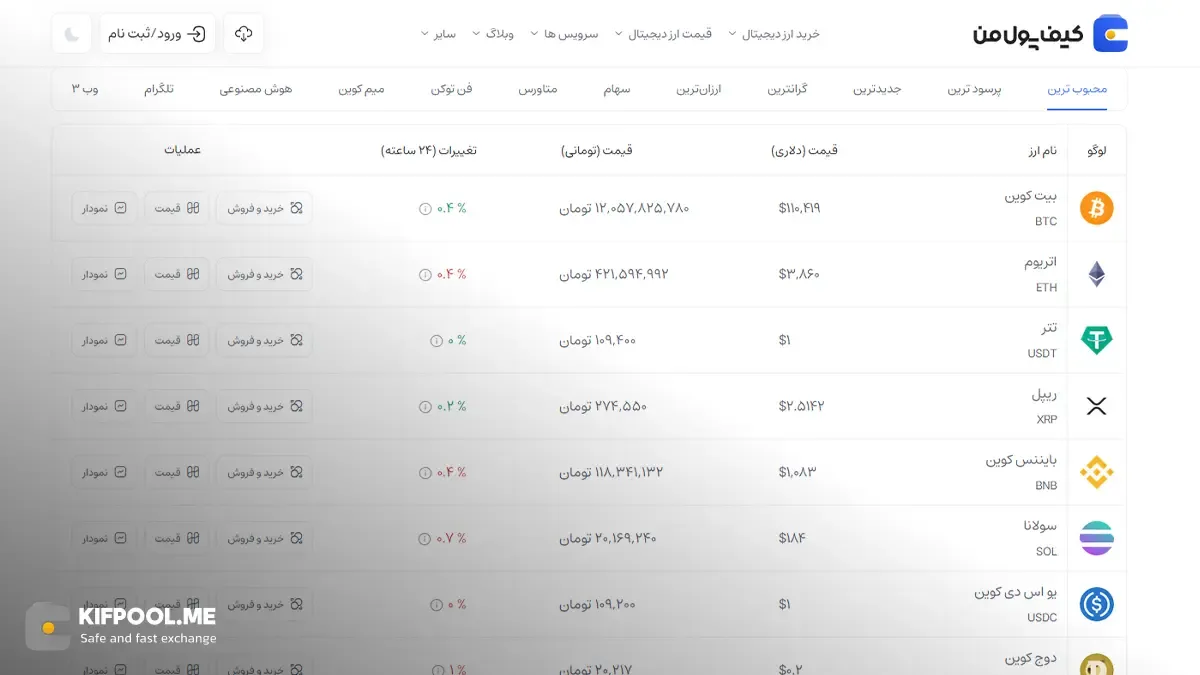Click خرید و فروش for BNB row

[264, 472]
